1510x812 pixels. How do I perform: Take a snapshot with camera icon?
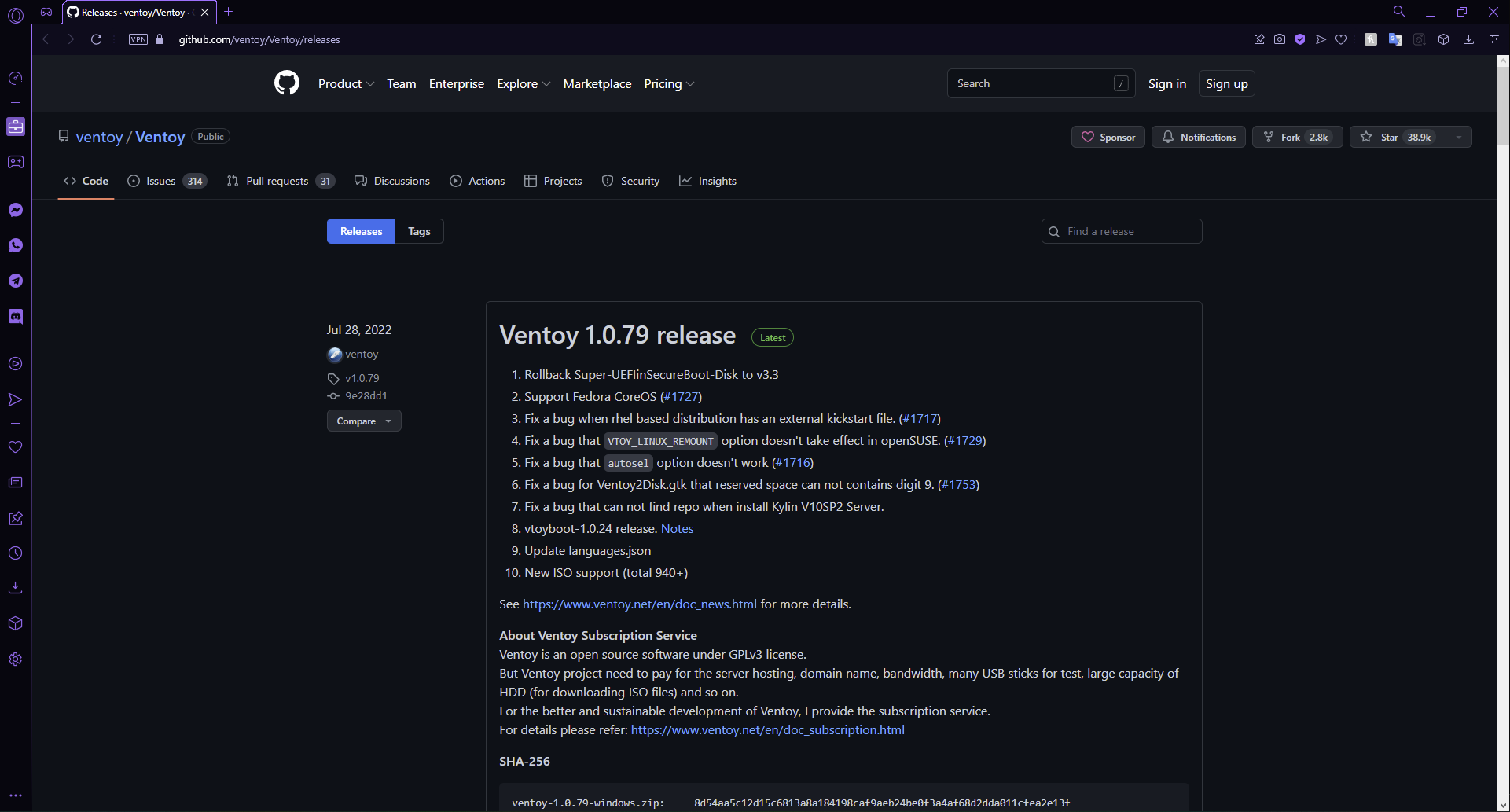coord(1280,39)
